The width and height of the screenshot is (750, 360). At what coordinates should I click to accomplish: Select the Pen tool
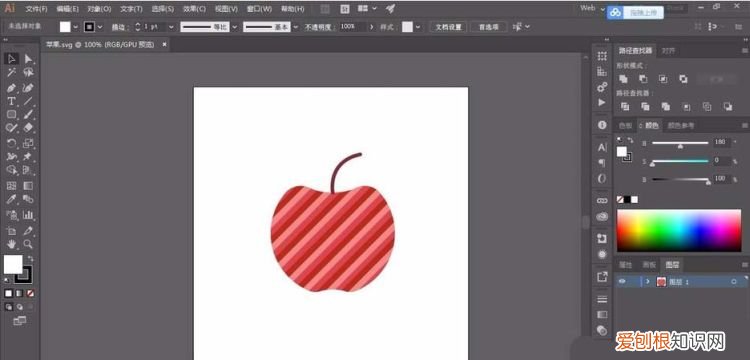[11, 88]
